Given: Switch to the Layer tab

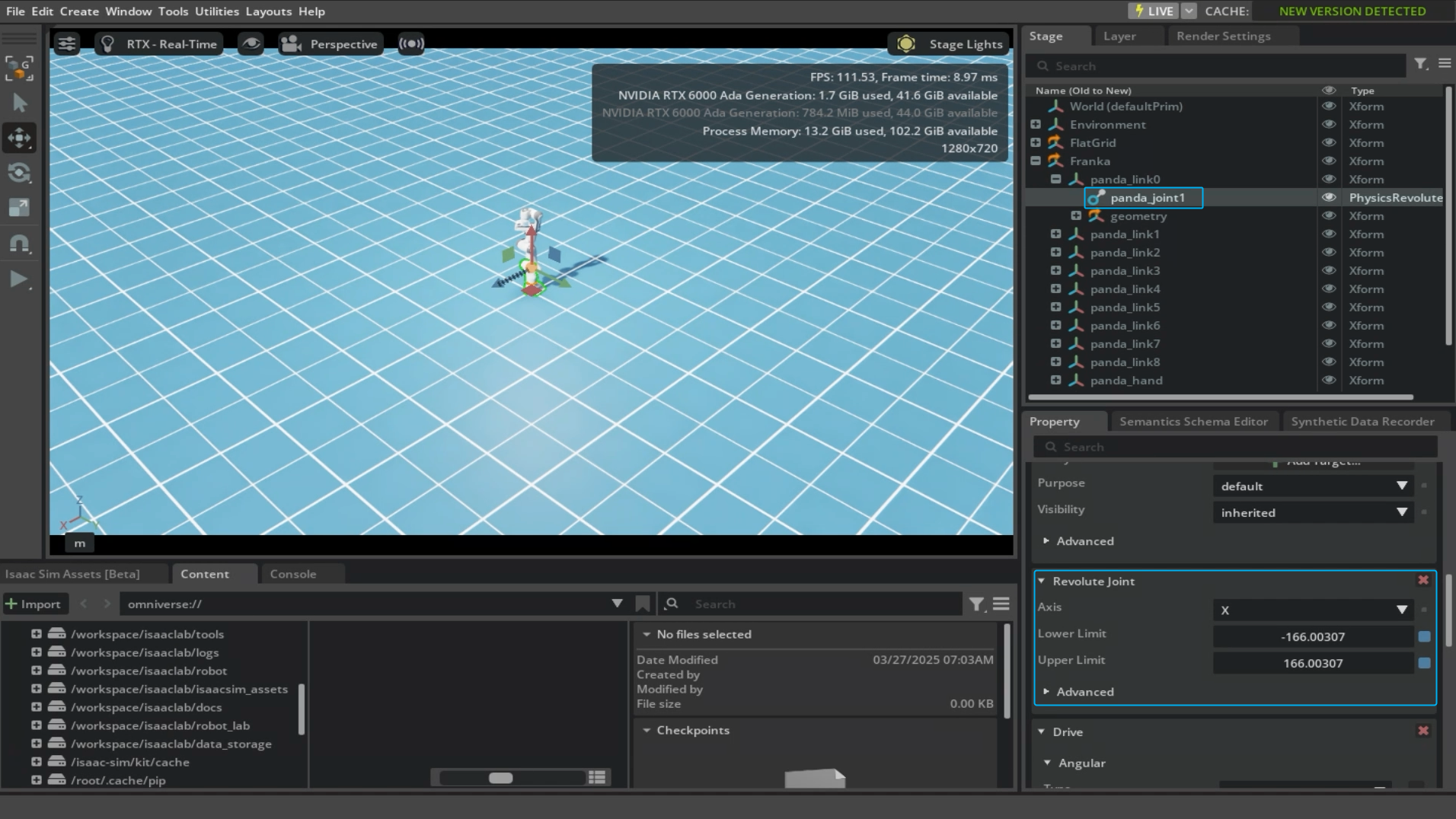Looking at the screenshot, I should (x=1119, y=36).
